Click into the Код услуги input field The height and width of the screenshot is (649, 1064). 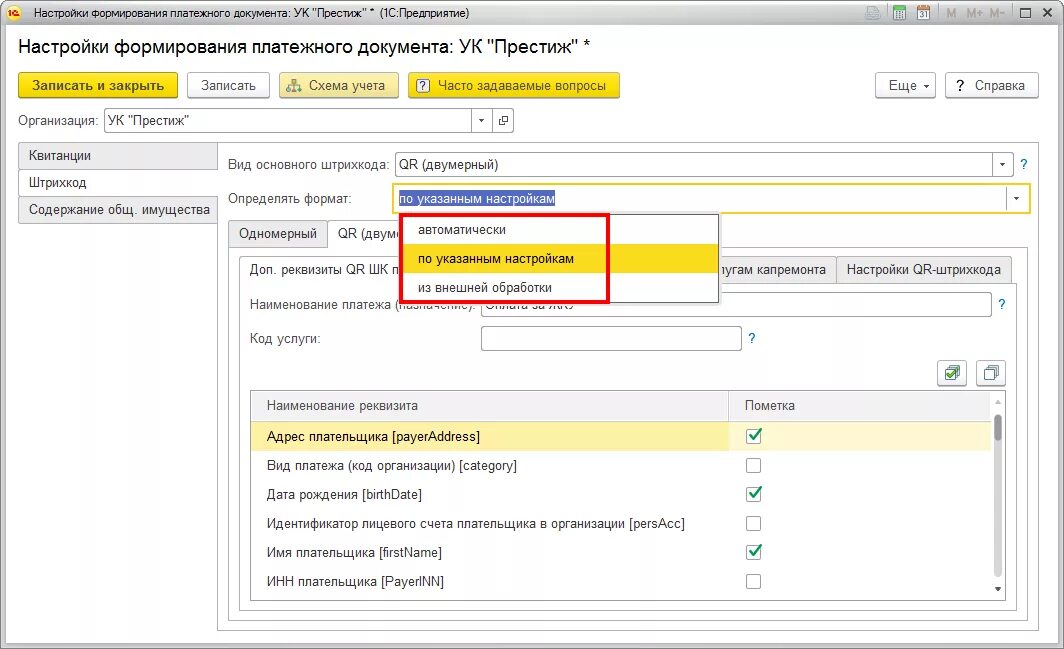(x=611, y=339)
